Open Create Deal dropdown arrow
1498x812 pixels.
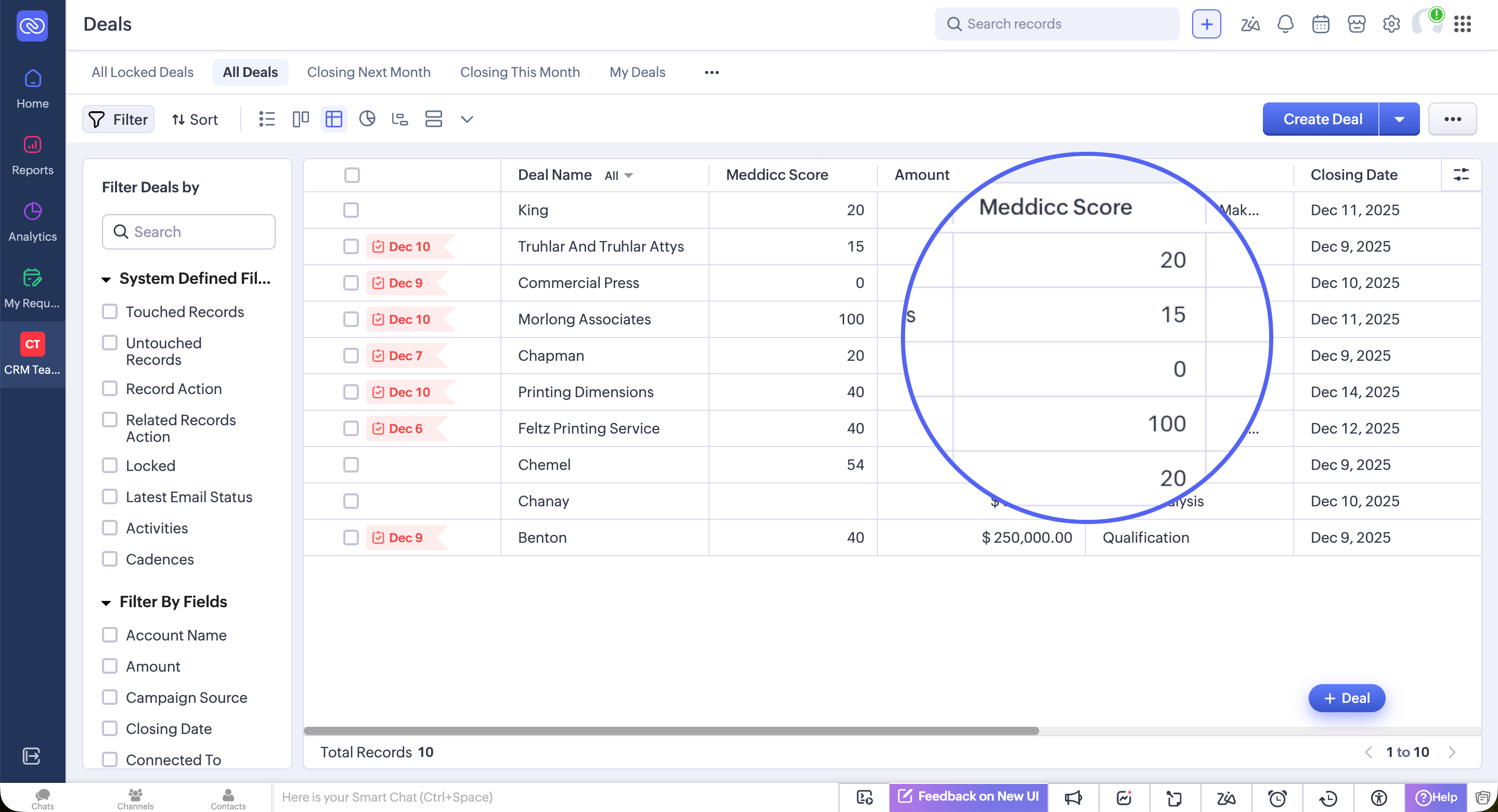pos(1399,119)
